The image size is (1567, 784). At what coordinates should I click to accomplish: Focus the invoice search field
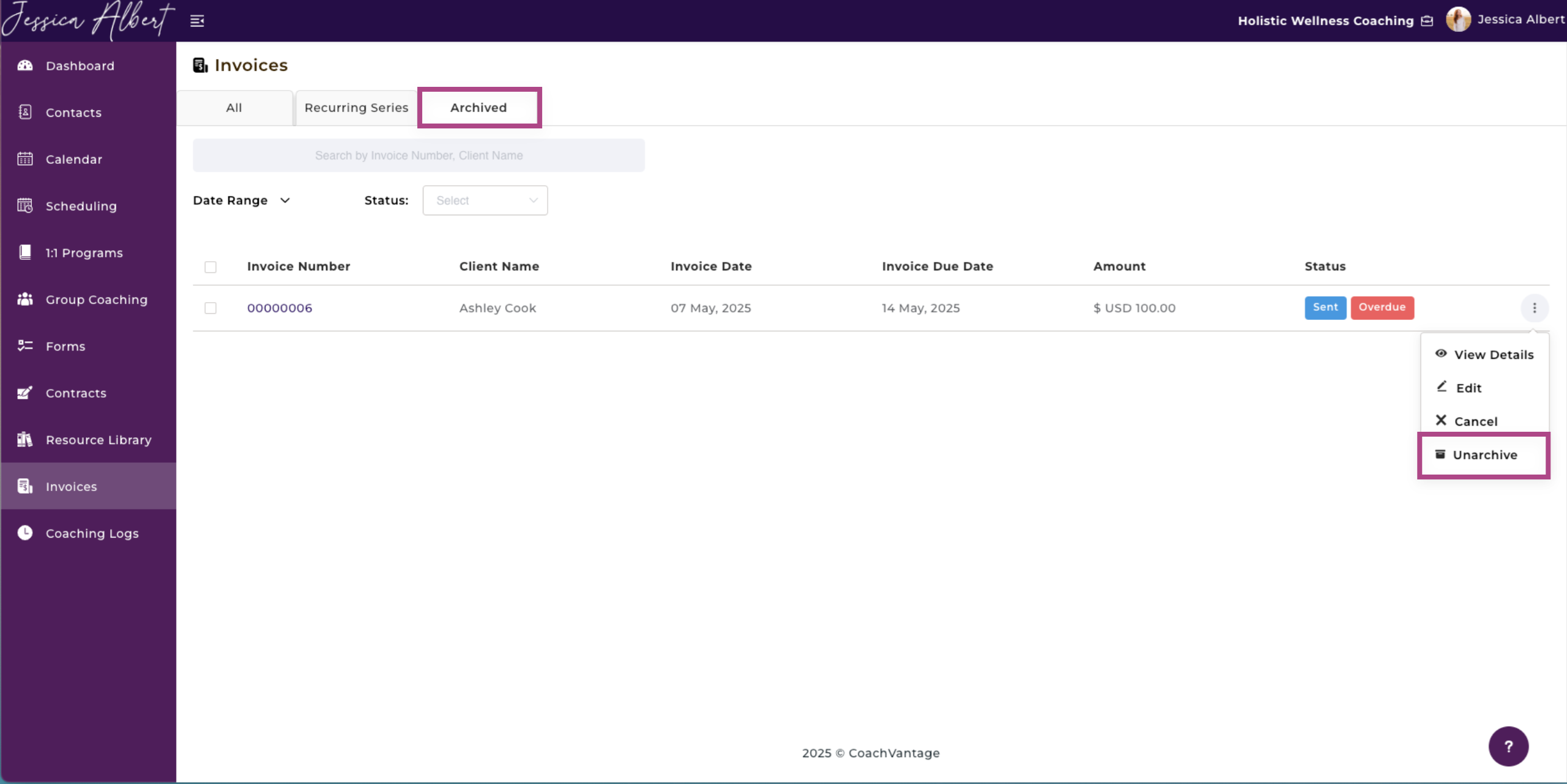pos(419,155)
